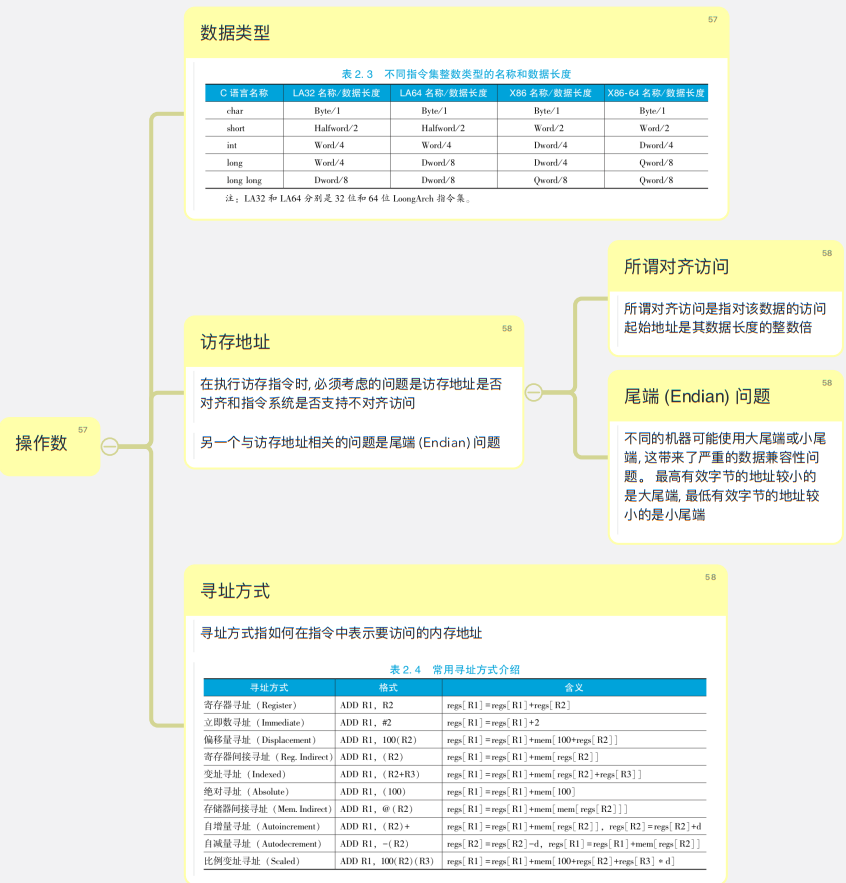The image size is (846, 883).
Task: Click the text 不同的机器可能使用大尾端或小尾端
Action: (x=725, y=476)
